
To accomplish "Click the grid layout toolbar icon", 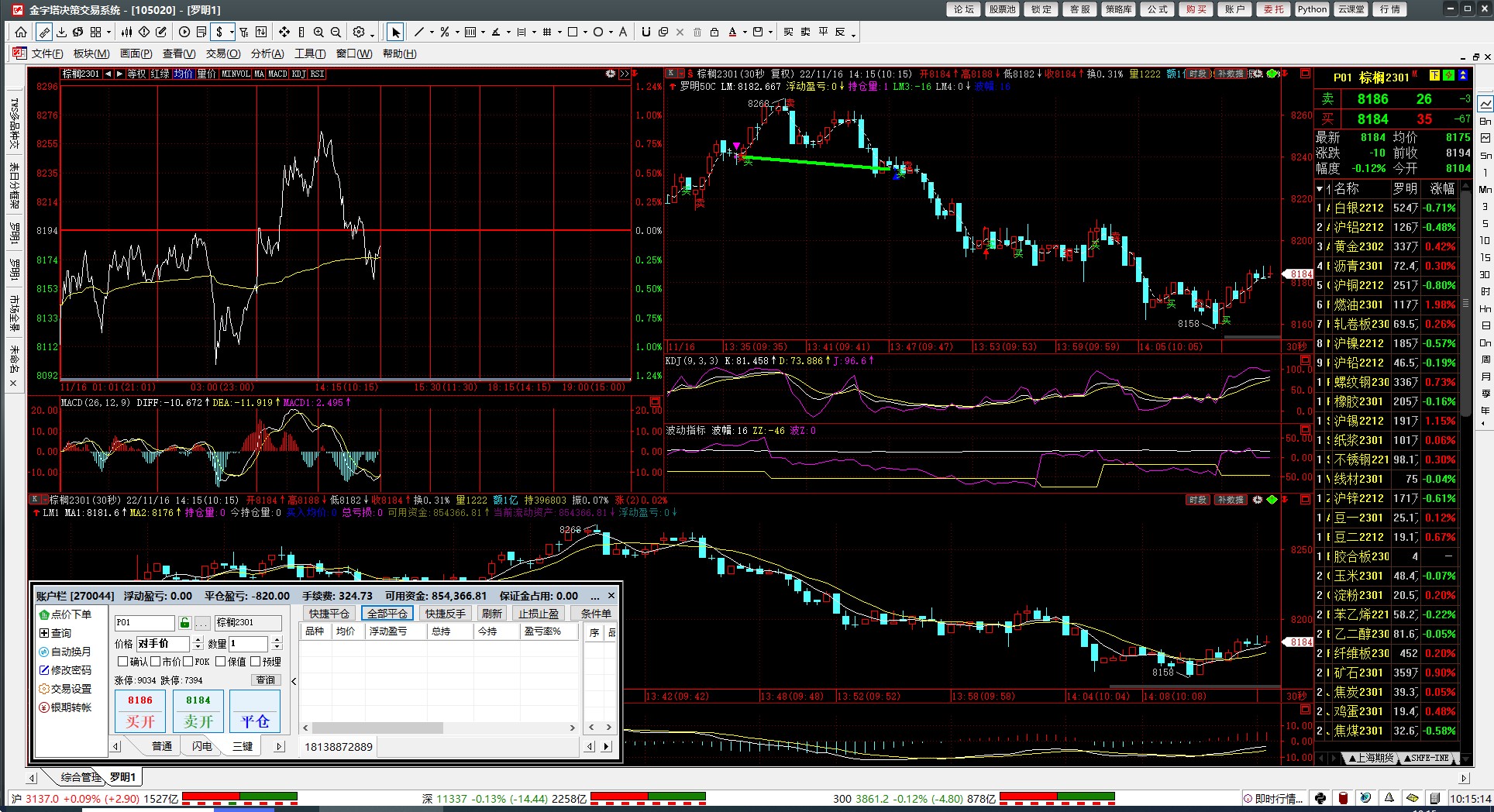I will [95, 32].
